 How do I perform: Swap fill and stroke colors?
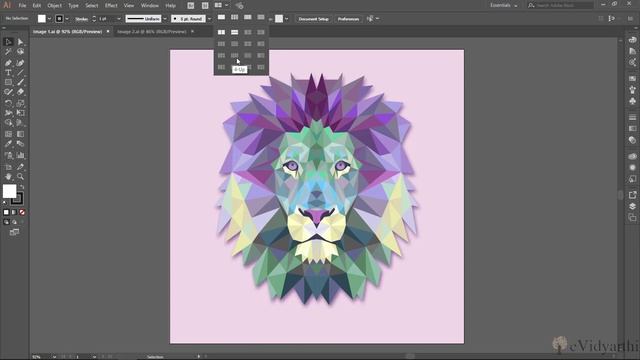pos(22,187)
